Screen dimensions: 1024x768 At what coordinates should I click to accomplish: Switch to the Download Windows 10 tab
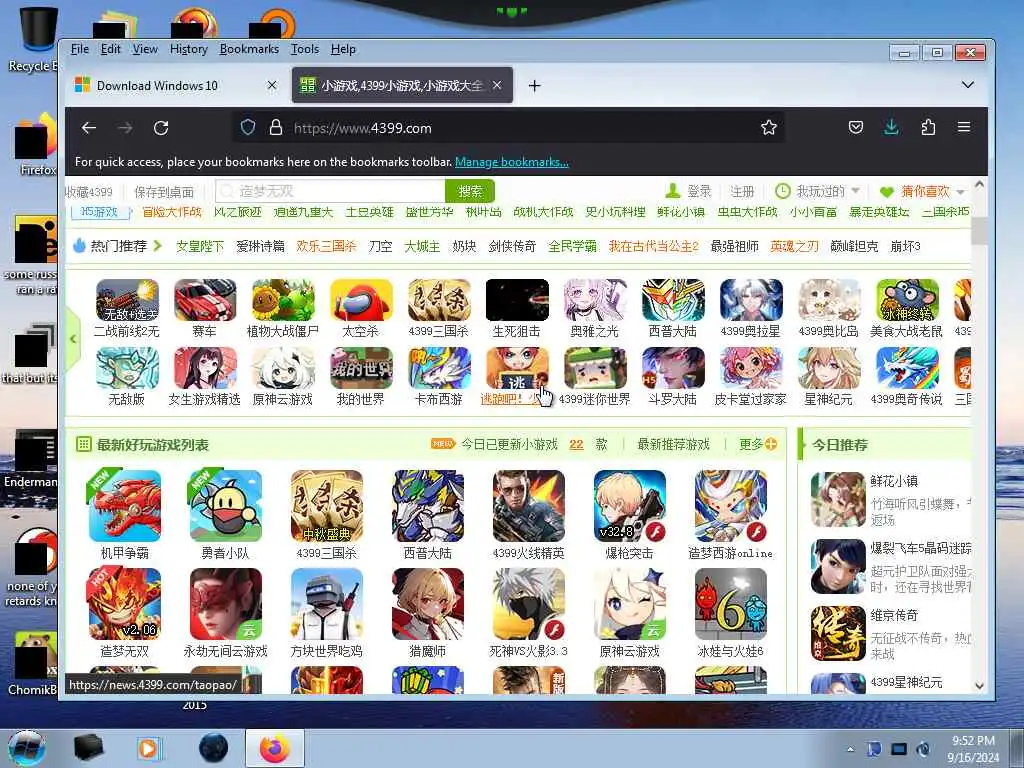(x=176, y=86)
